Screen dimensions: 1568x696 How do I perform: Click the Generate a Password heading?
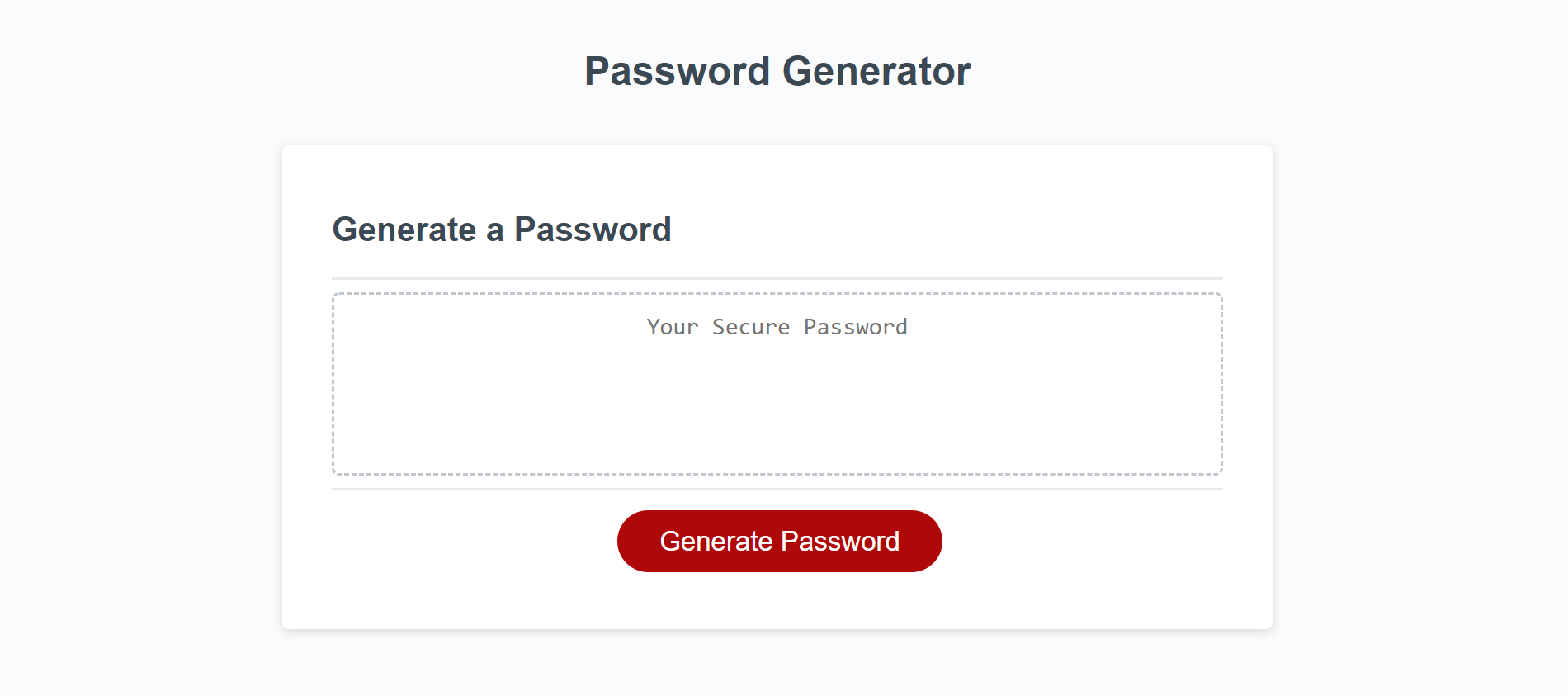tap(501, 230)
